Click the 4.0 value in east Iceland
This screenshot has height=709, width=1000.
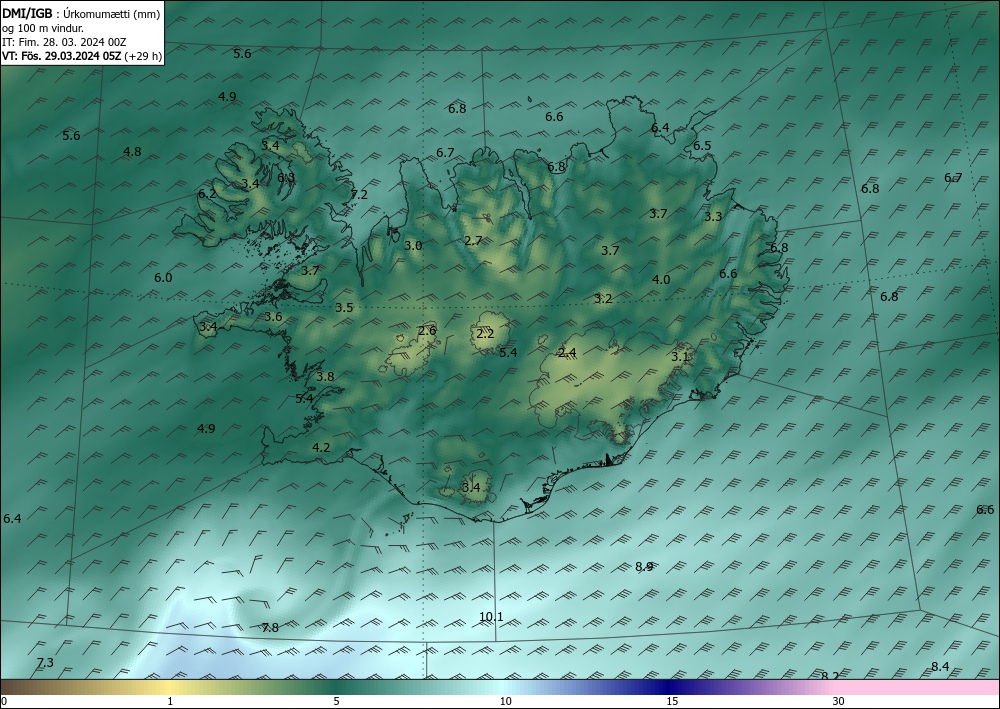click(661, 279)
